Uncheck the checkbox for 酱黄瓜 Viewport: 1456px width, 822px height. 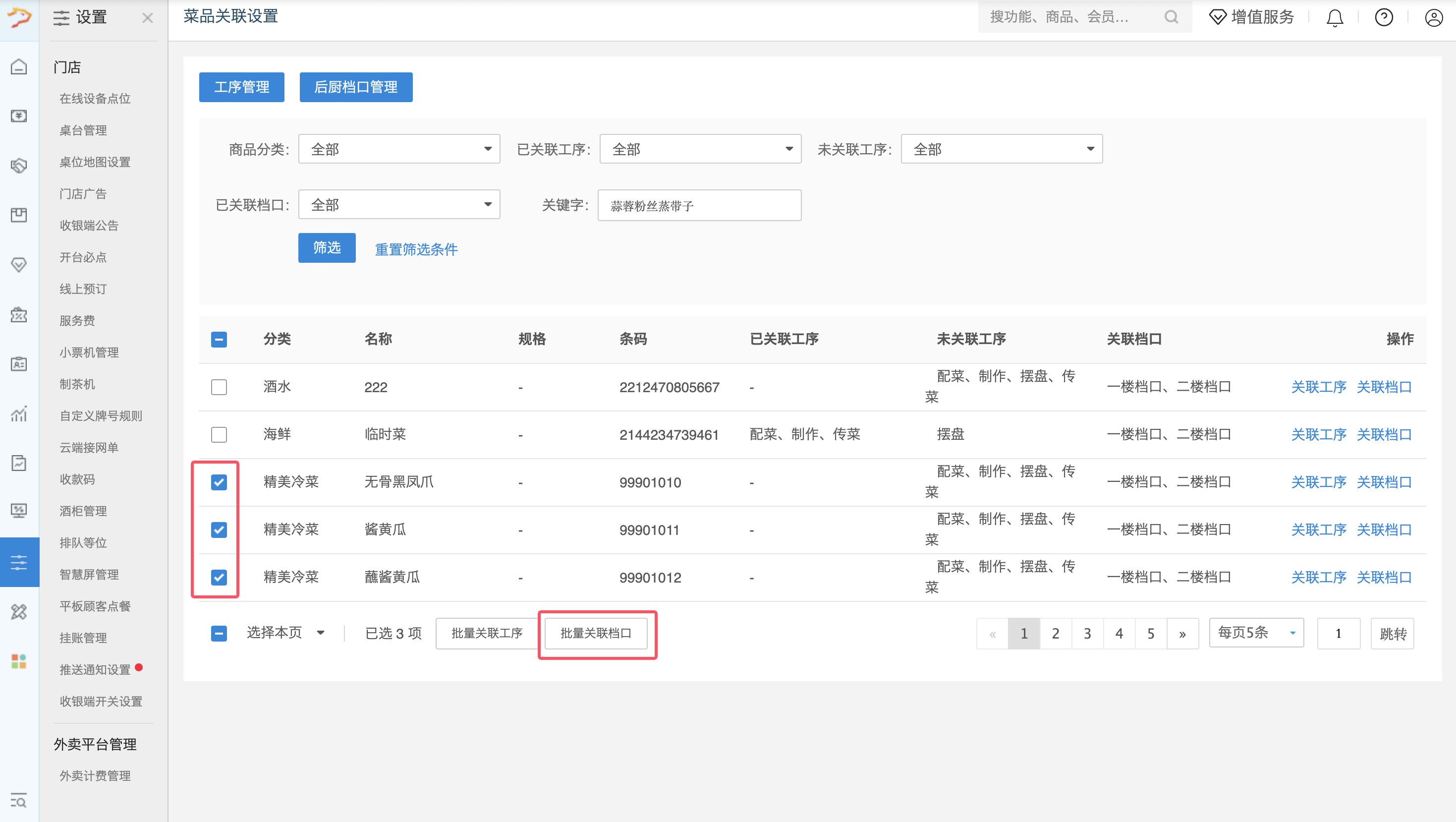pyautogui.click(x=219, y=529)
